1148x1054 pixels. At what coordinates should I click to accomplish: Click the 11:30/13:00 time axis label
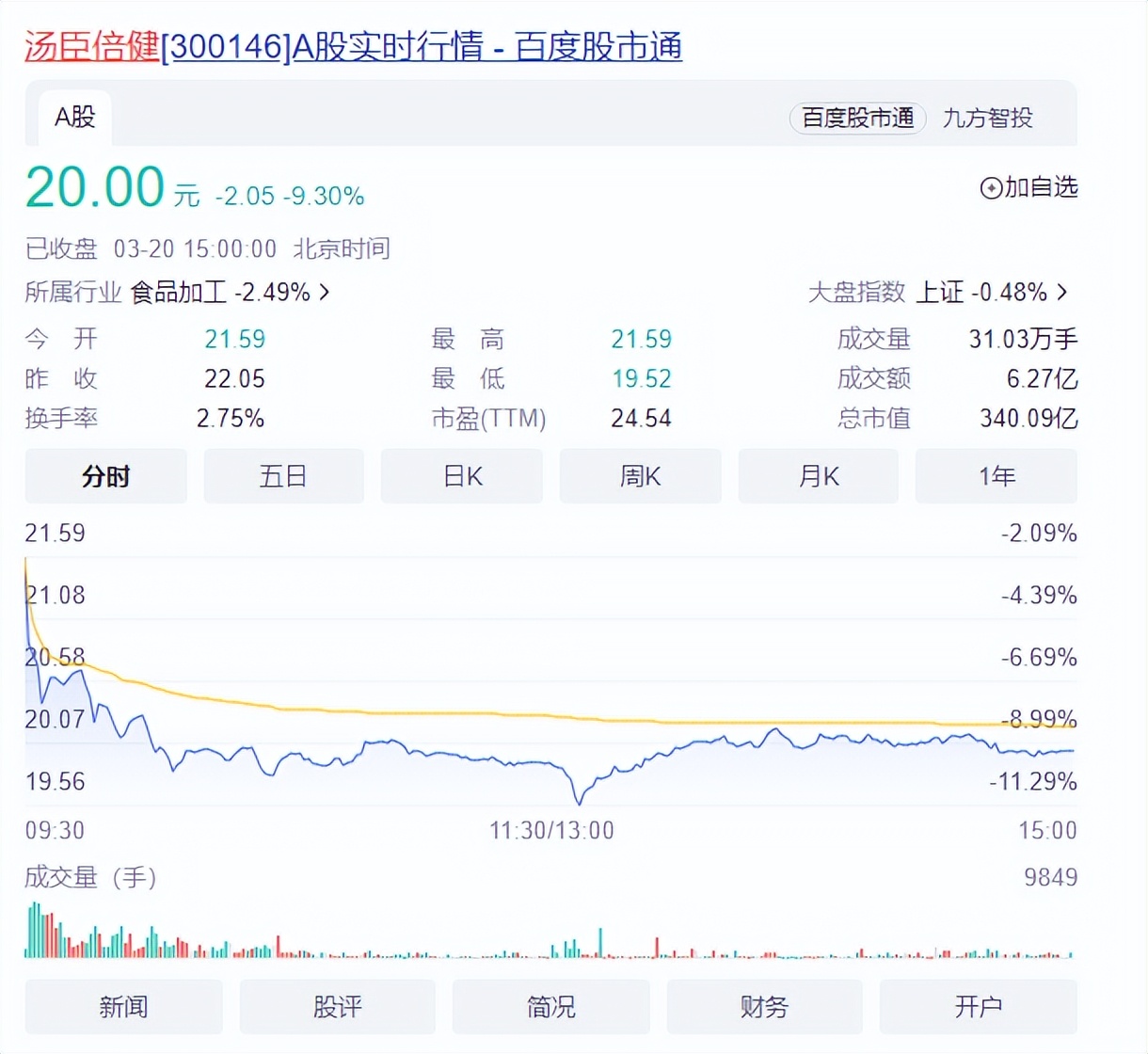(551, 830)
